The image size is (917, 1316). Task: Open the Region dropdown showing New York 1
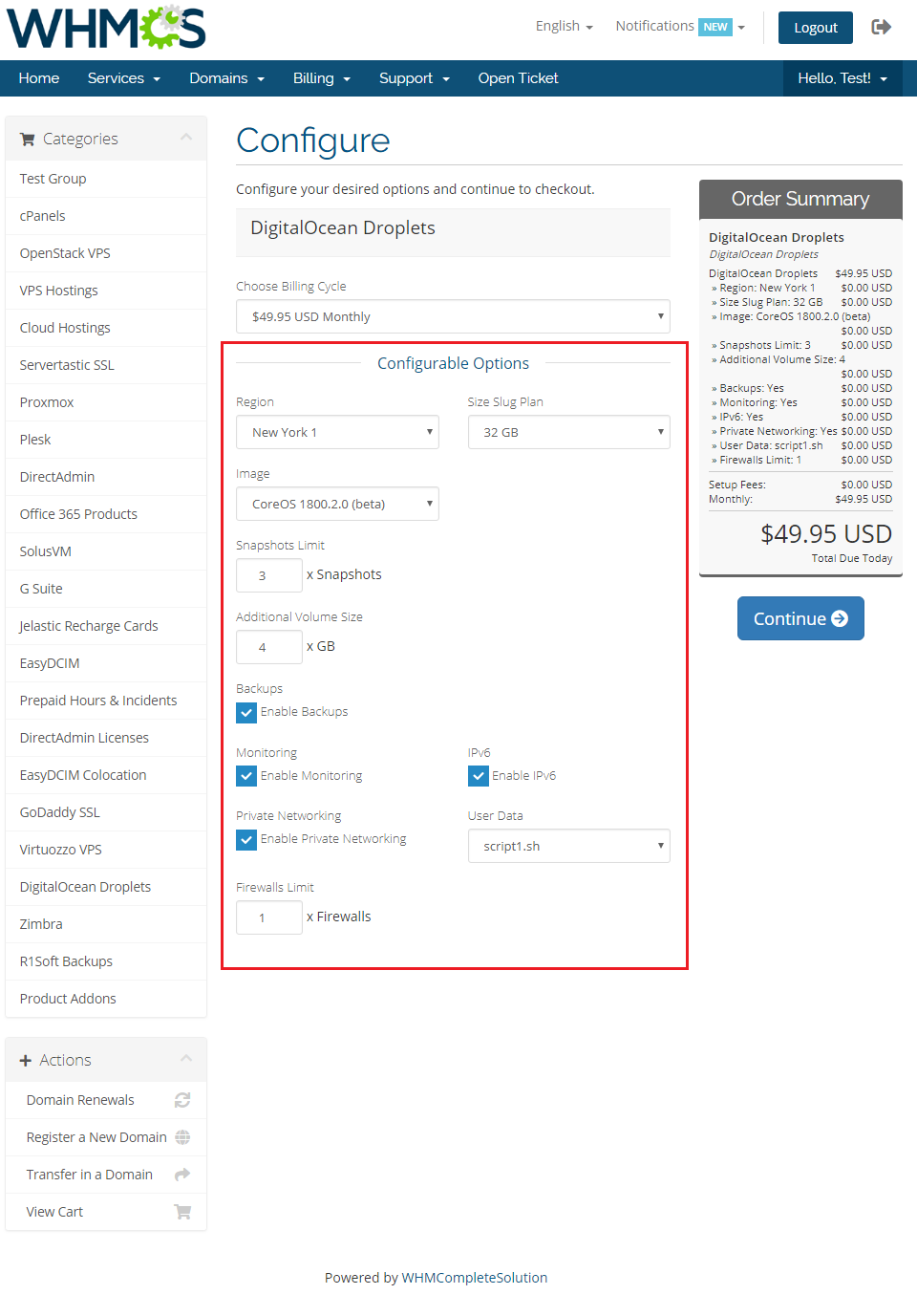click(337, 432)
